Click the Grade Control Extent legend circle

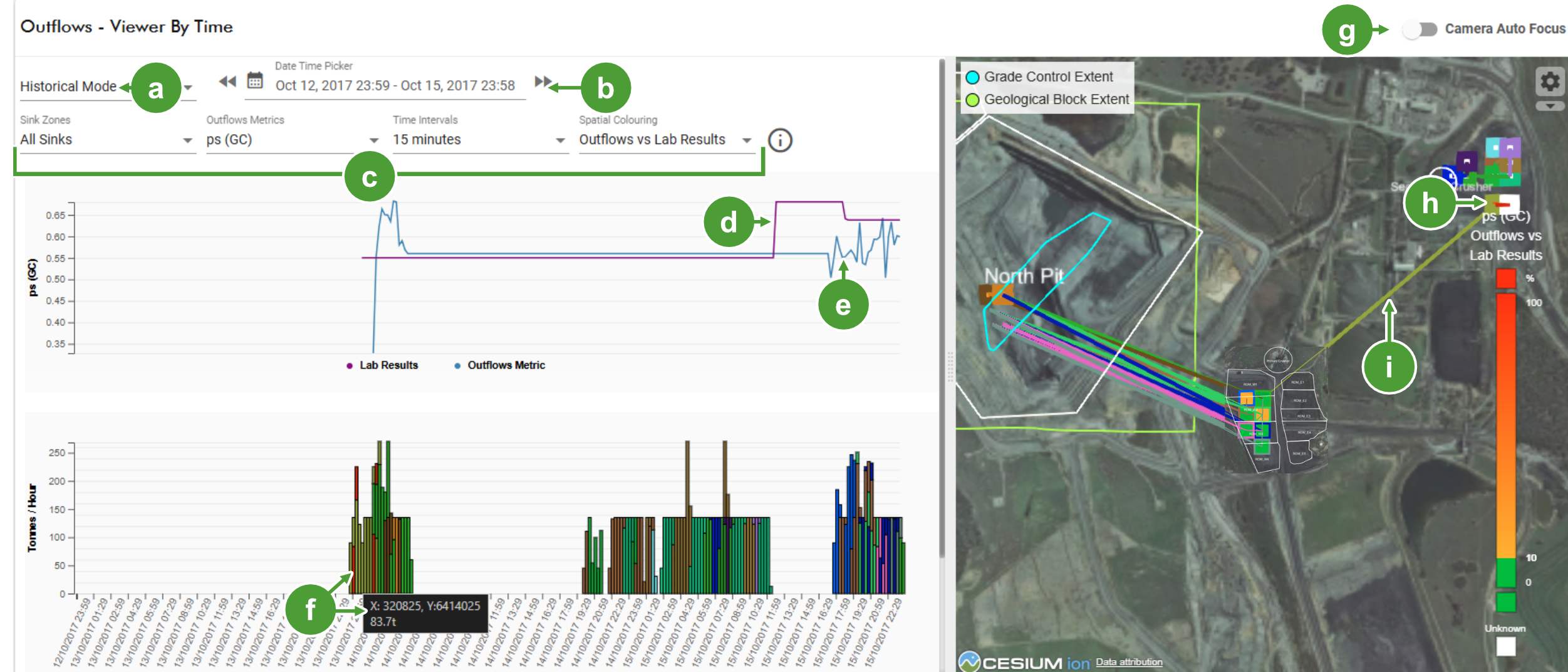click(972, 77)
